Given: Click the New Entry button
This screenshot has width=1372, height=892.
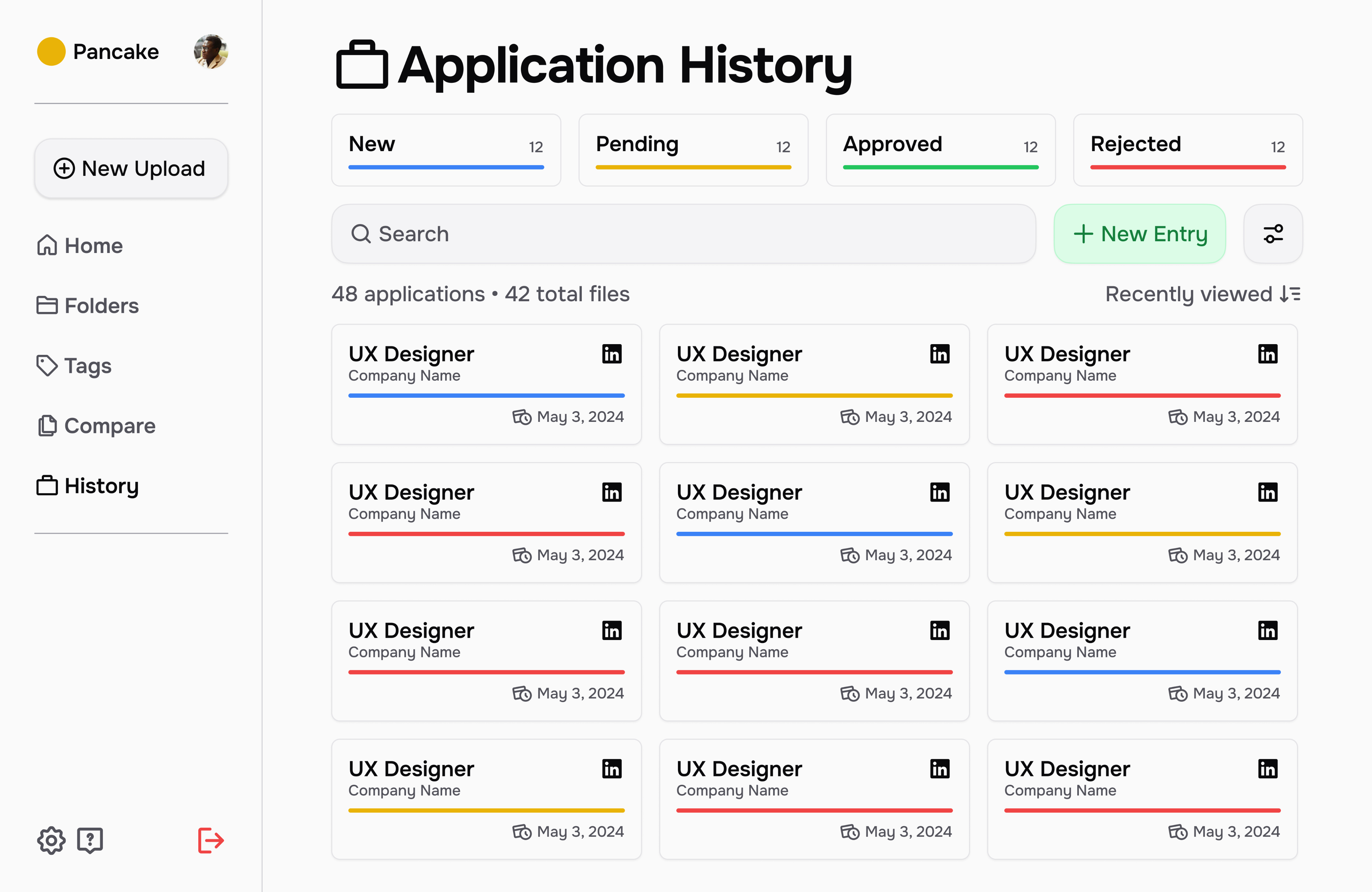Looking at the screenshot, I should coord(1140,234).
